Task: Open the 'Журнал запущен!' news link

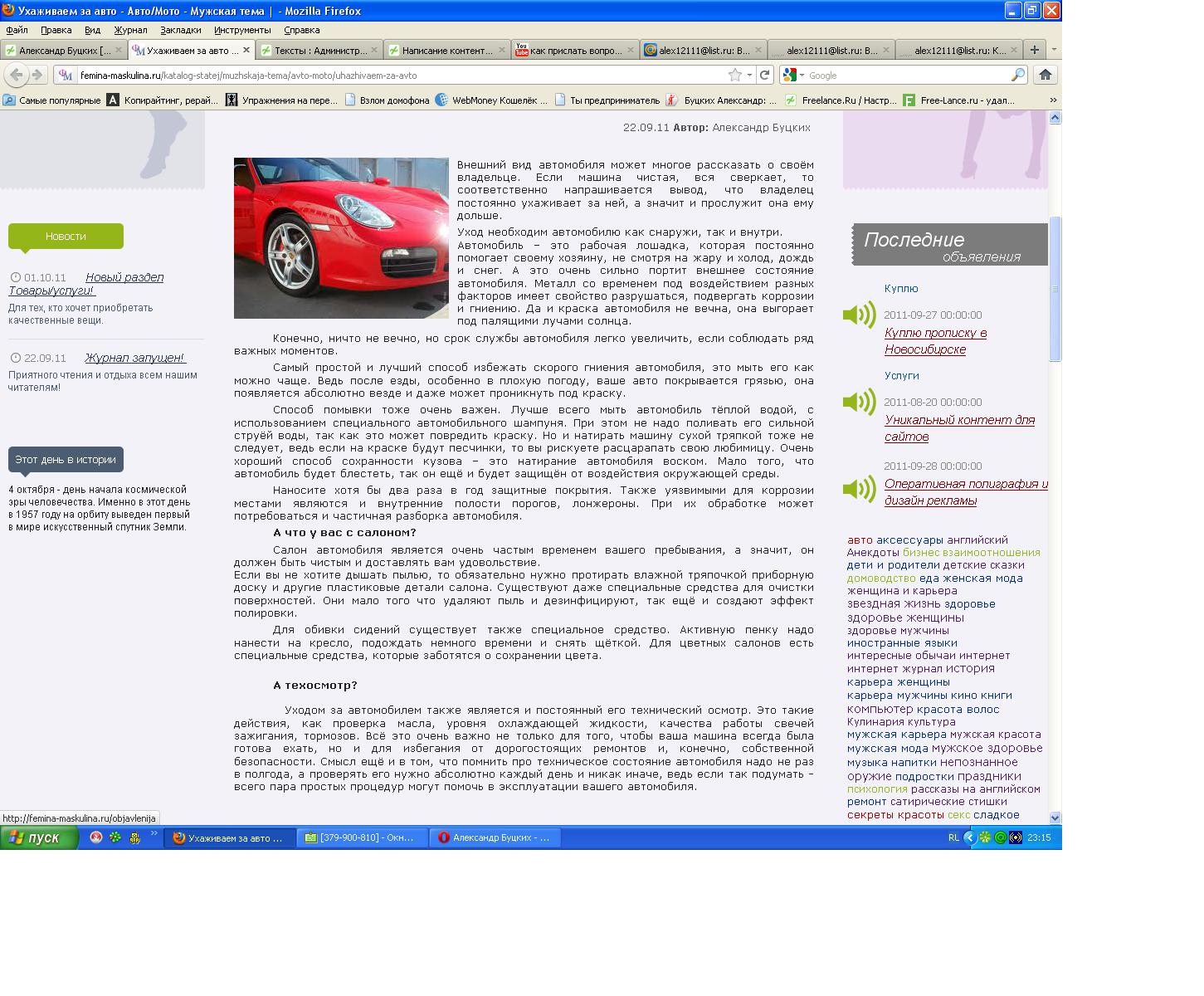Action: [135, 358]
